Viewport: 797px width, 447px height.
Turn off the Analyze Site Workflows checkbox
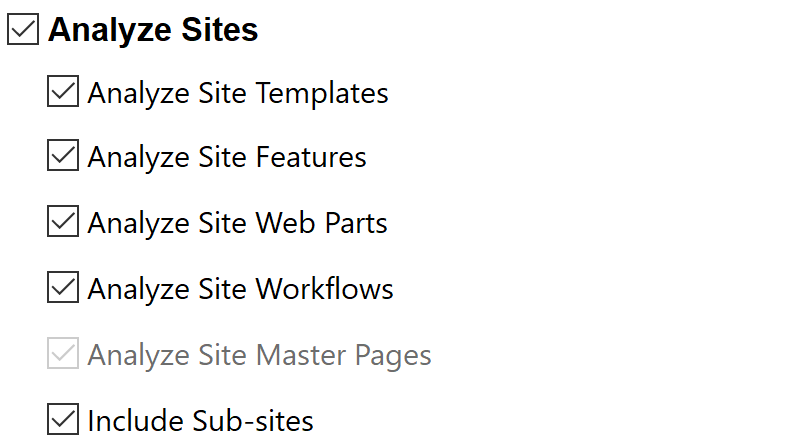click(x=63, y=288)
